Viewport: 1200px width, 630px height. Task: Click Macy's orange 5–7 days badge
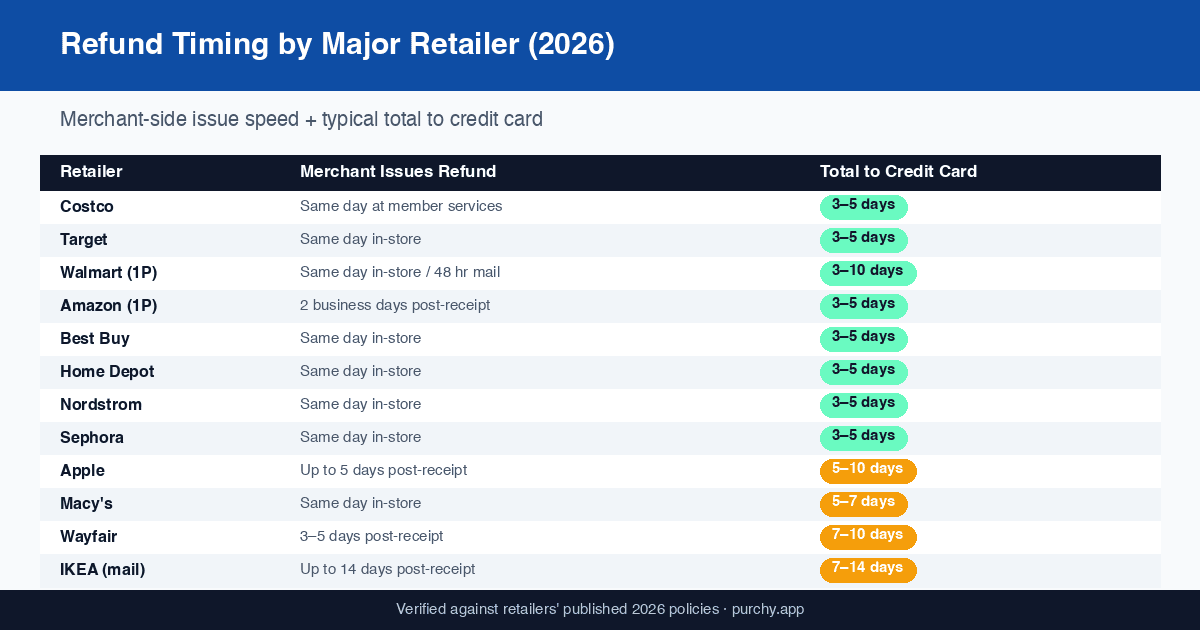tap(864, 504)
